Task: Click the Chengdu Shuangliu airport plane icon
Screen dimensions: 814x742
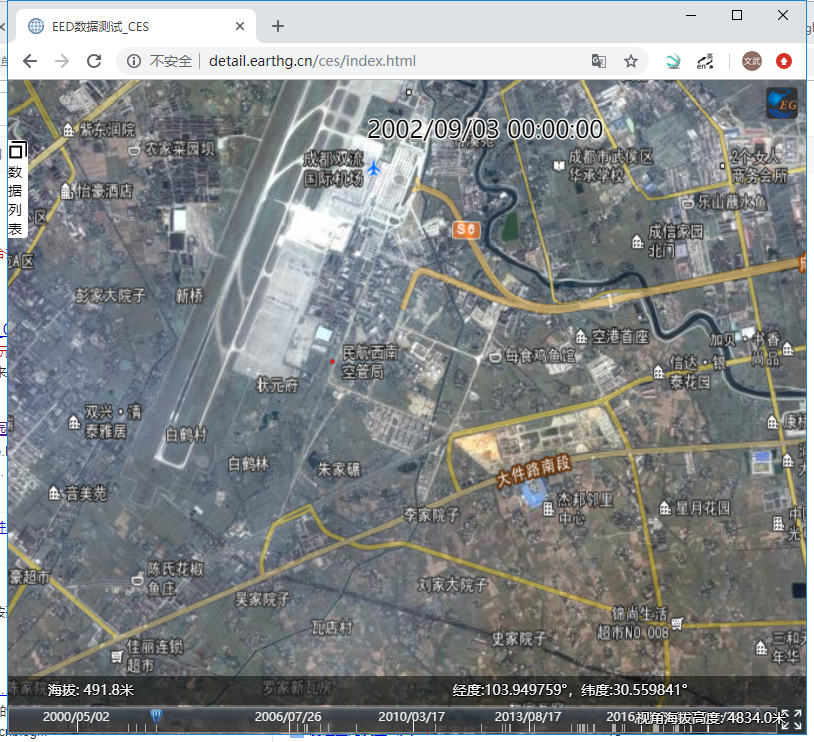Action: pyautogui.click(x=374, y=167)
